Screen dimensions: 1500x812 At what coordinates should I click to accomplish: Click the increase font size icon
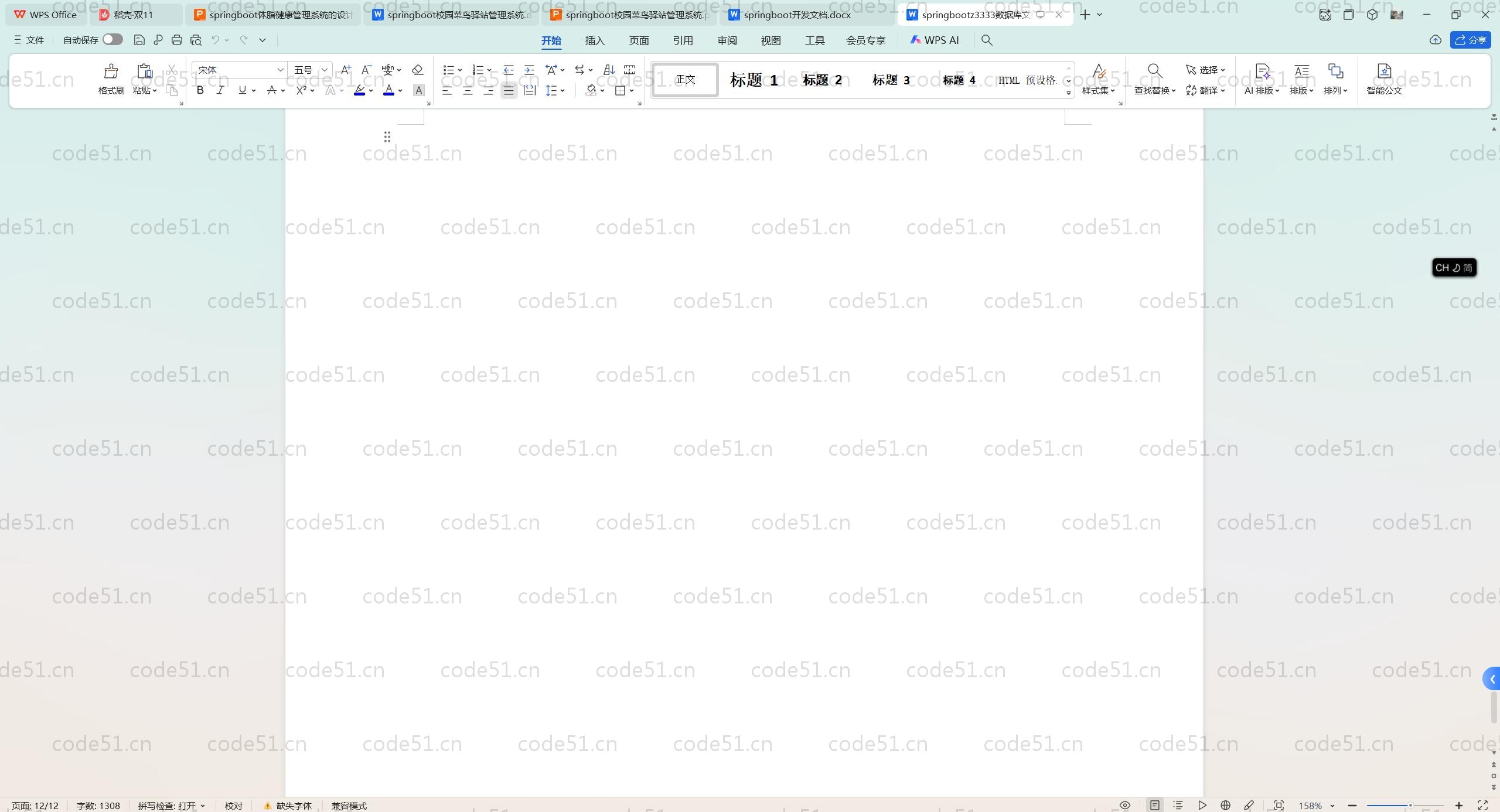pyautogui.click(x=346, y=70)
